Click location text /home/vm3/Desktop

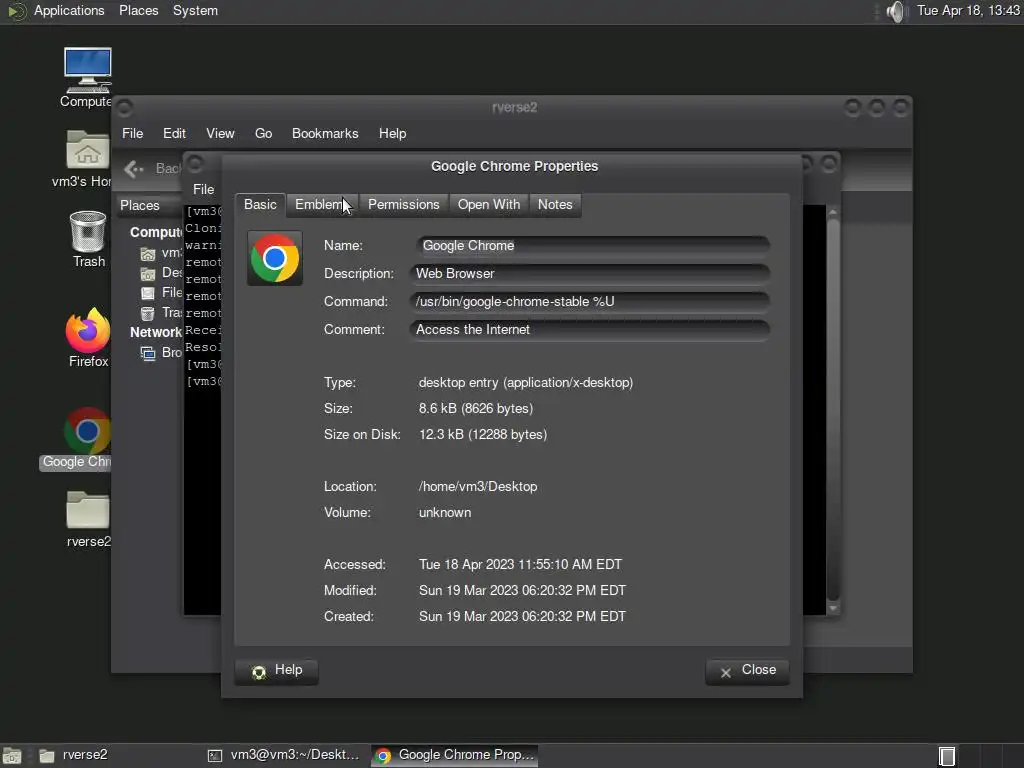[x=478, y=487]
